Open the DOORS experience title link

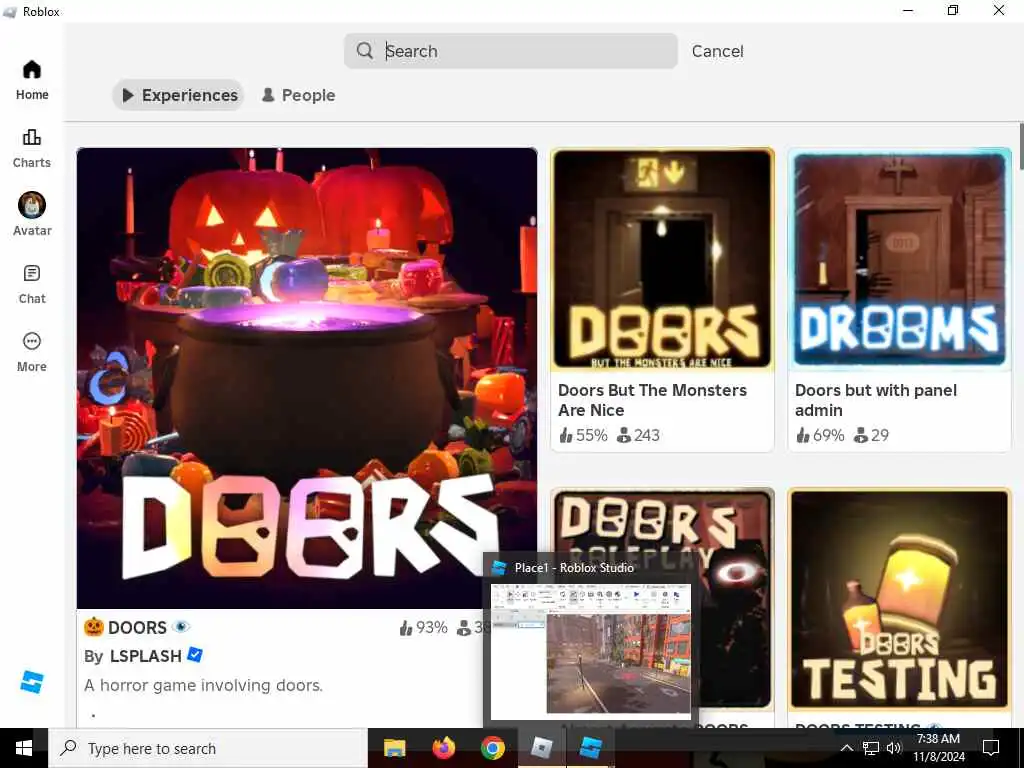[x=137, y=628]
